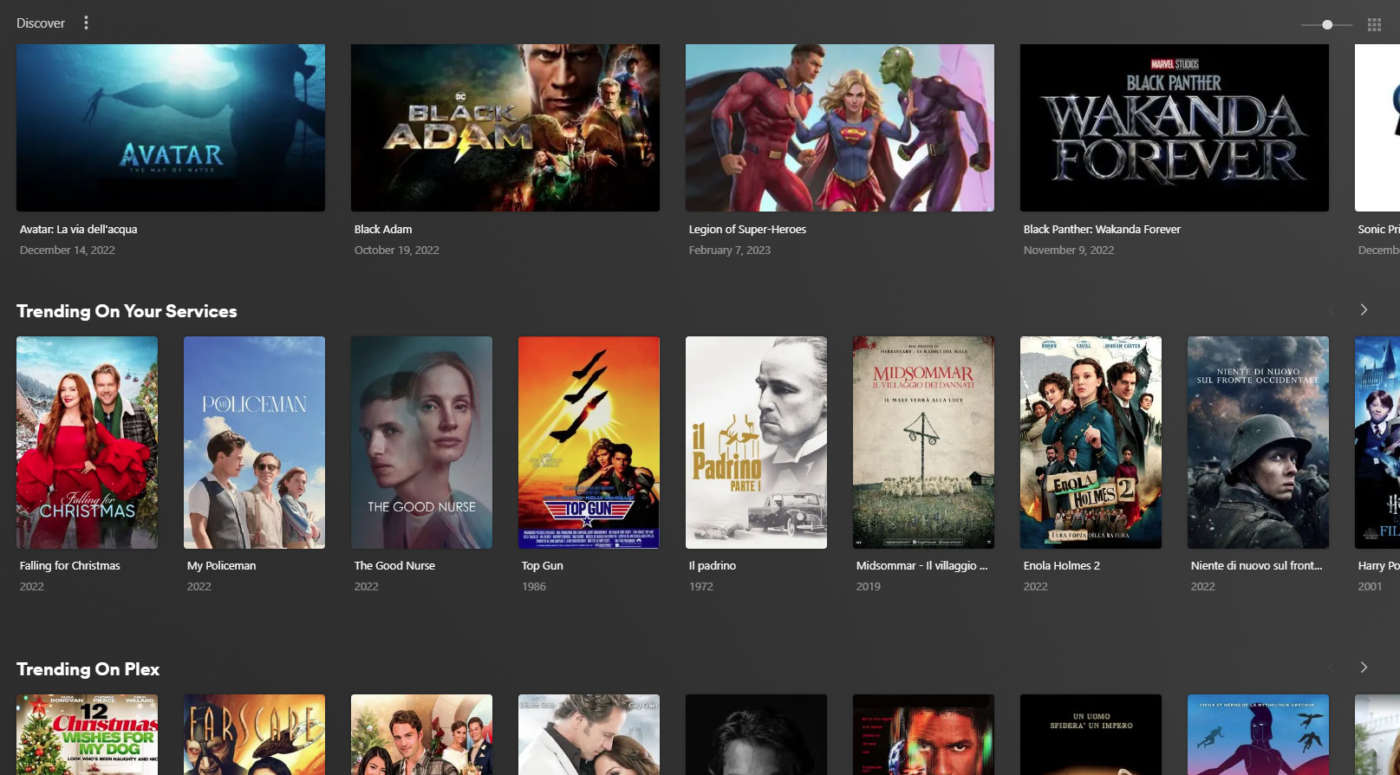The image size is (1400, 775).
Task: Open the Avatar: The Way of Water banner
Action: pyautogui.click(x=171, y=128)
